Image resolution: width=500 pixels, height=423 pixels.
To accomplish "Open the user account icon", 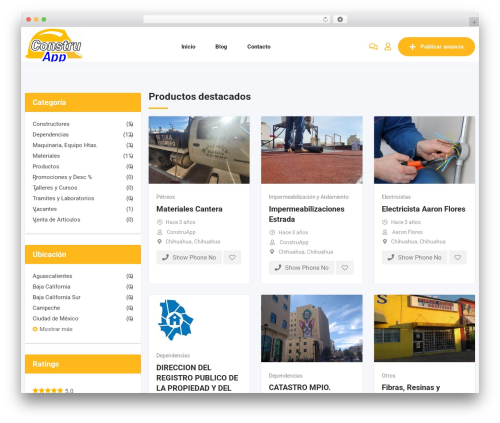I will point(388,47).
